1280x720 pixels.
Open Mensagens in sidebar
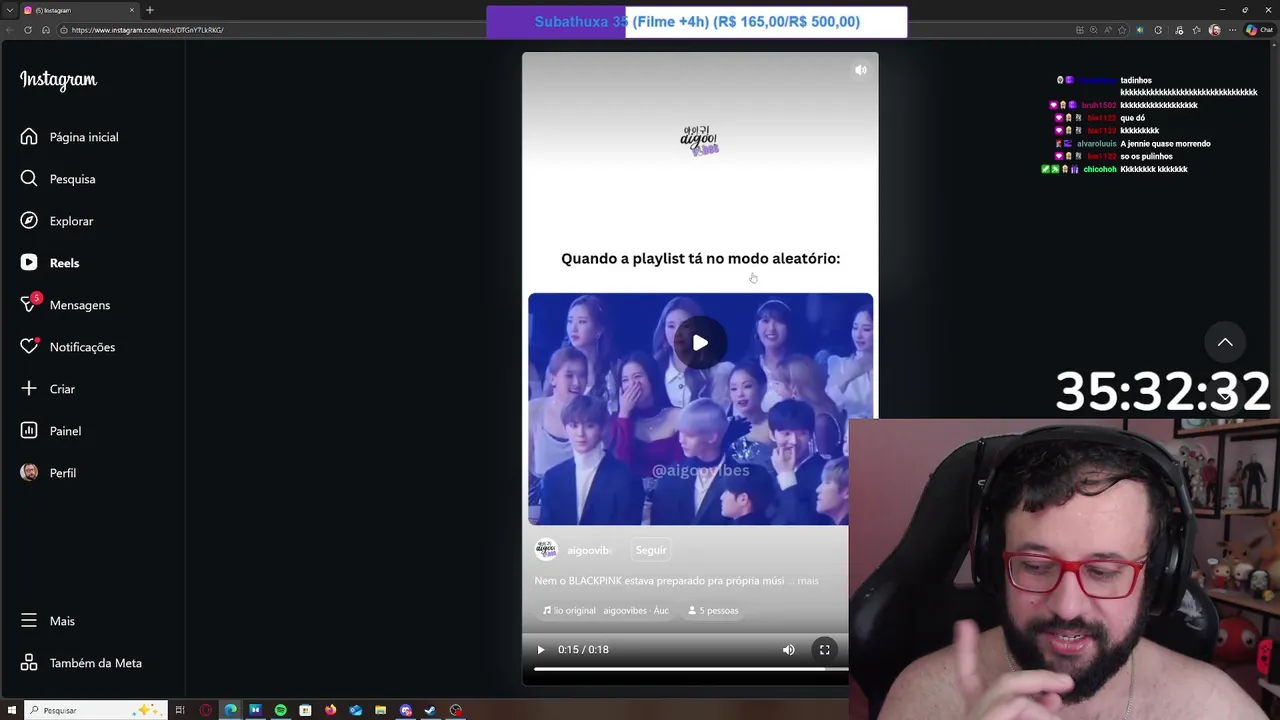65,305
